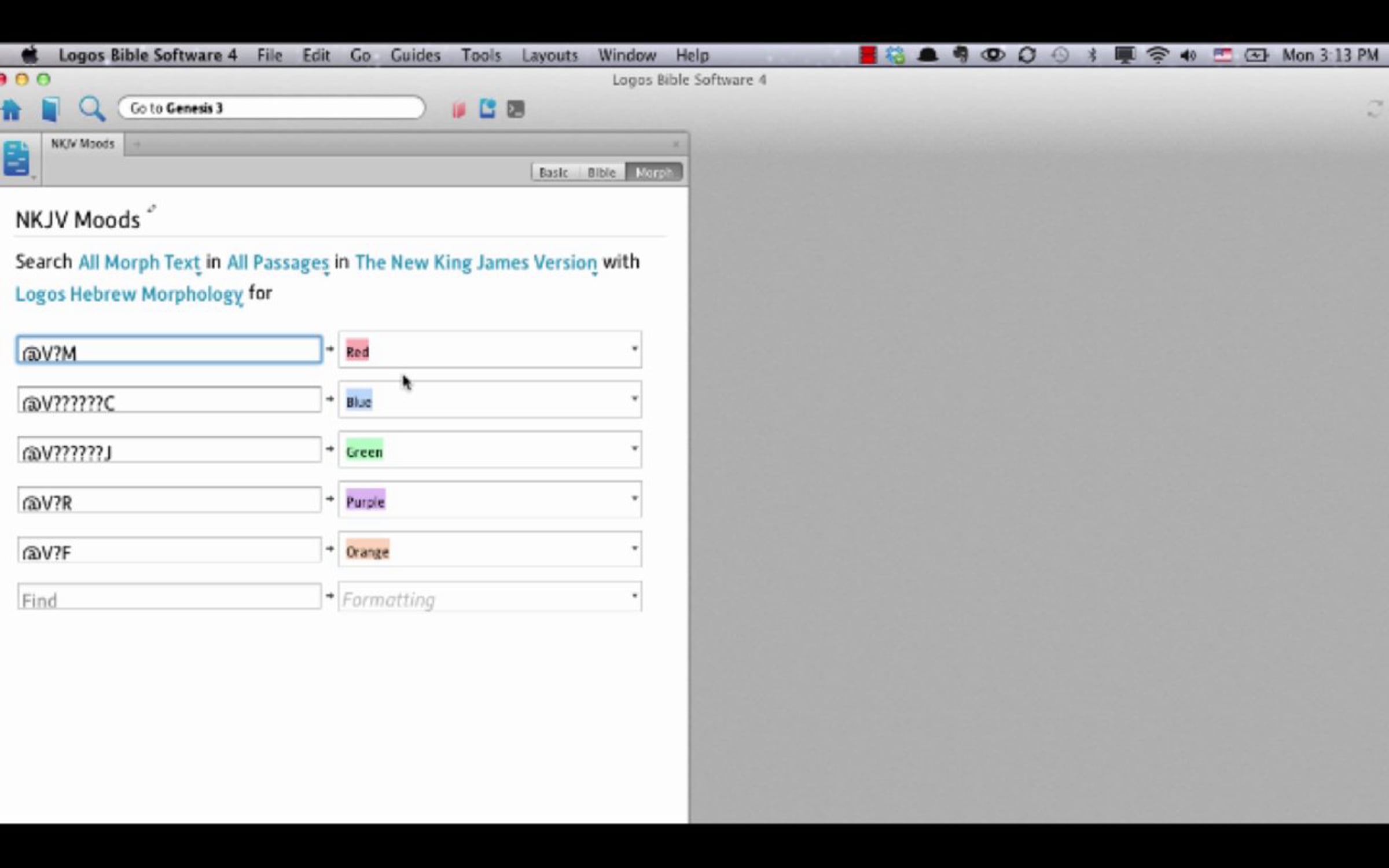Screen dimensions: 1389x868
Task: Click the blue-green sync status icon
Action: (895, 56)
